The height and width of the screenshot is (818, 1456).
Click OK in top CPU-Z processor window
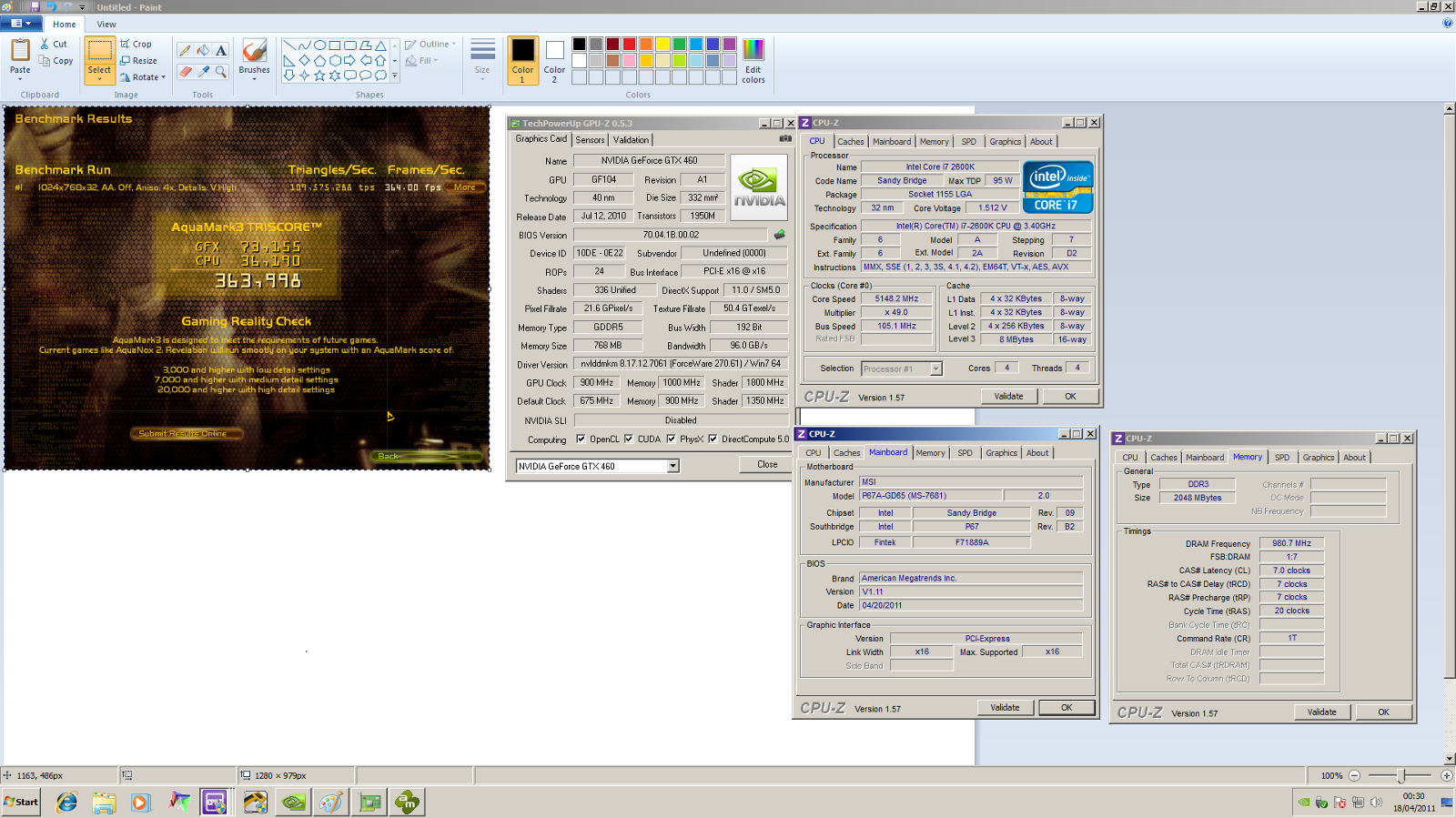1070,396
